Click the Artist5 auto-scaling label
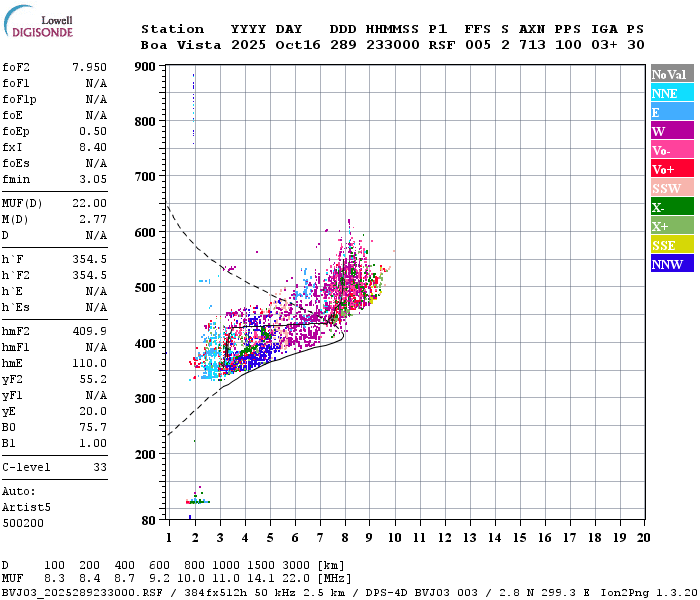The width and height of the screenshot is (700, 600). click(26, 508)
